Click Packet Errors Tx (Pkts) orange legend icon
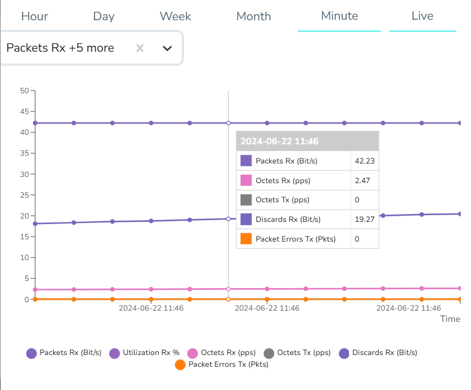The height and width of the screenshot is (390, 471). pyautogui.click(x=180, y=365)
